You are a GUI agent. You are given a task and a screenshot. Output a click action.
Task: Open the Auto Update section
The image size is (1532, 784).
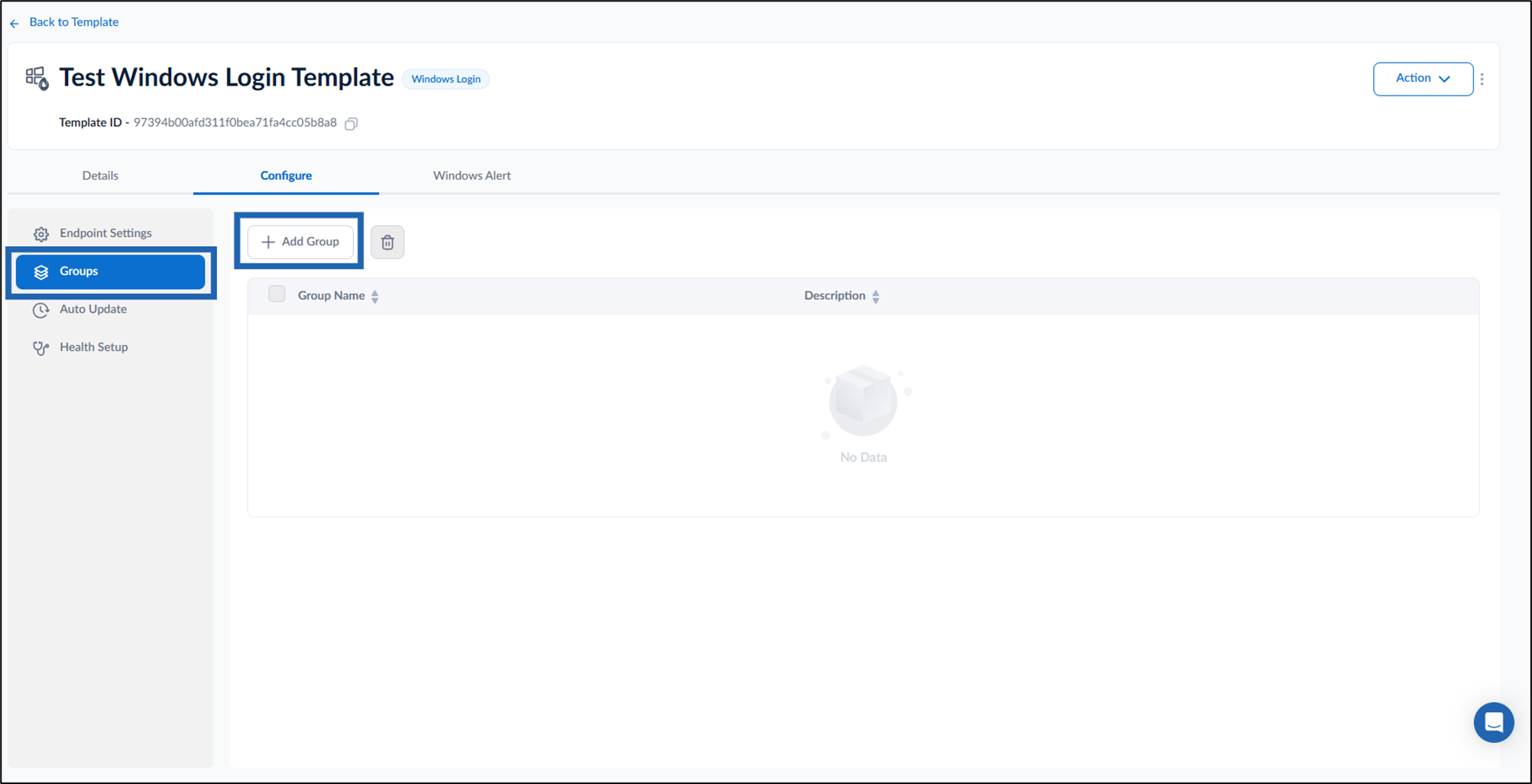pyautogui.click(x=111, y=309)
